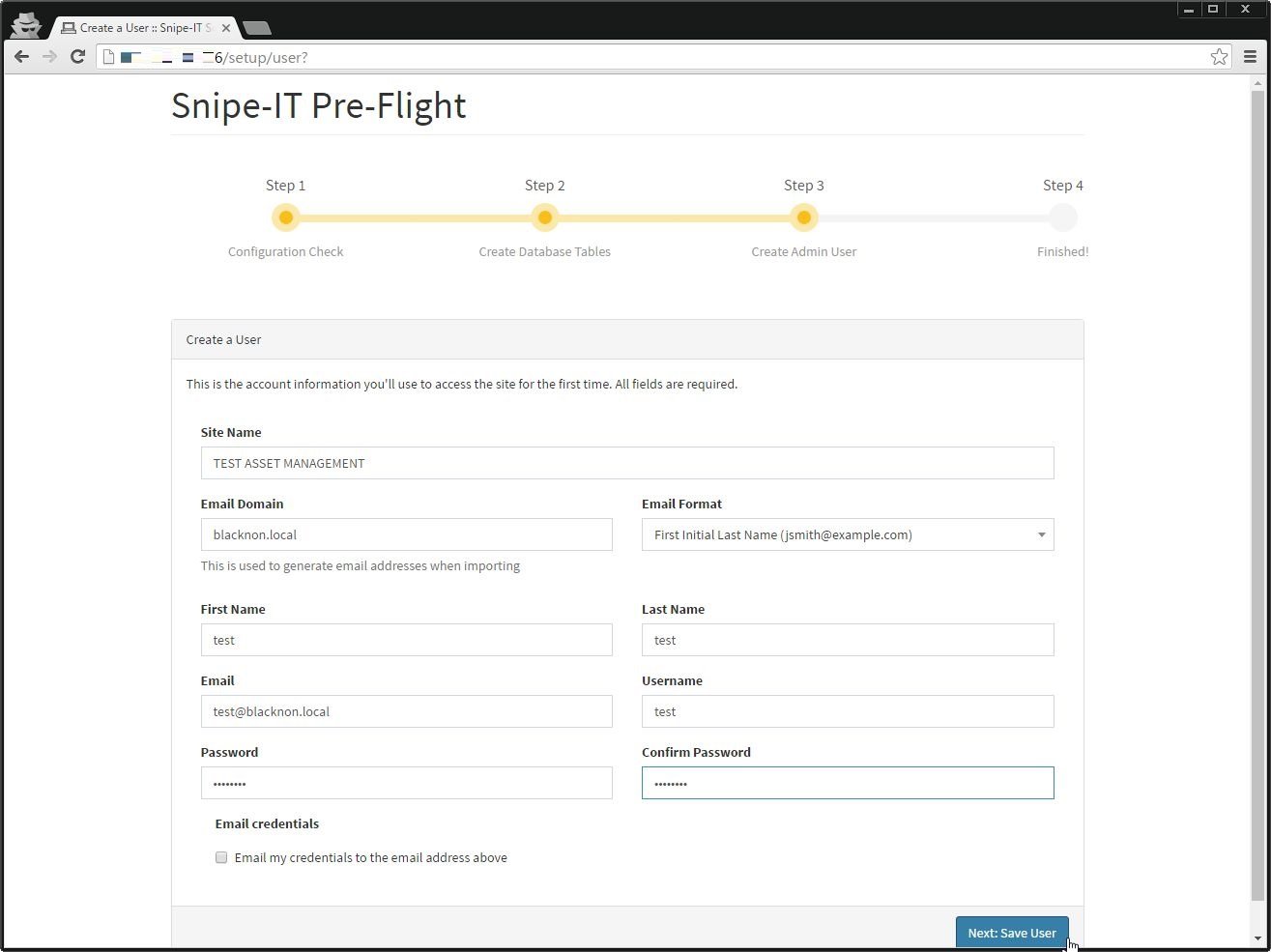Screen dimensions: 1271x952
Task: Open the Email Format dropdown
Action: (x=847, y=534)
